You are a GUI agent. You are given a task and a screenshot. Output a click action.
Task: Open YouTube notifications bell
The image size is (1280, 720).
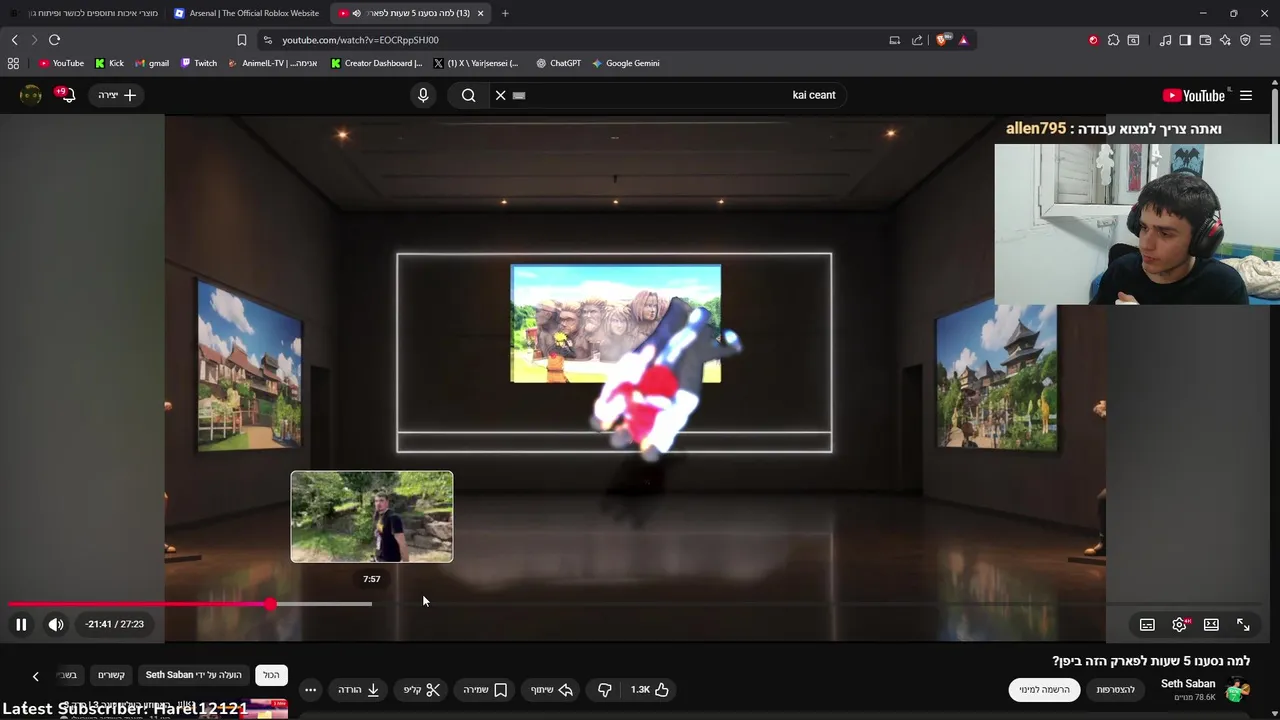pos(66,95)
